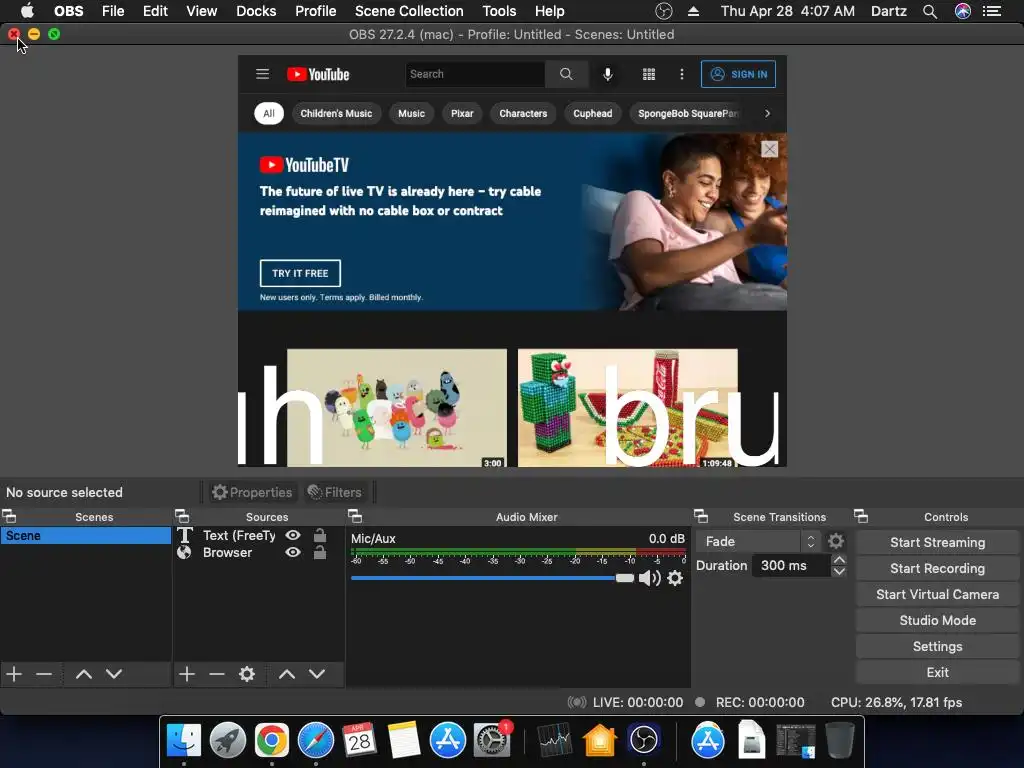Open Mic/Aux audio settings gear
Viewport: 1024px width, 768px height.
tap(675, 578)
